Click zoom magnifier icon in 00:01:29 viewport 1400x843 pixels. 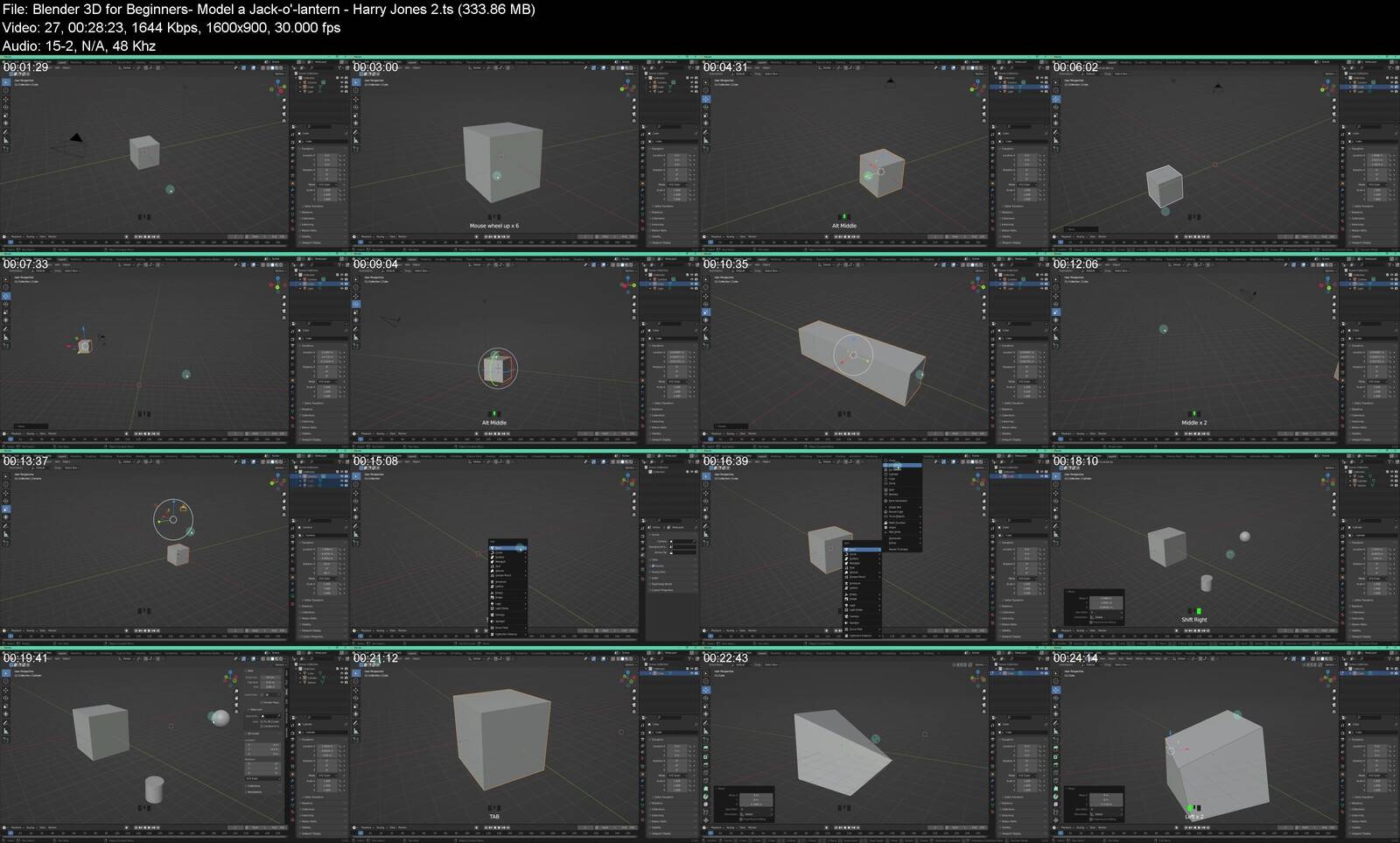point(283,99)
